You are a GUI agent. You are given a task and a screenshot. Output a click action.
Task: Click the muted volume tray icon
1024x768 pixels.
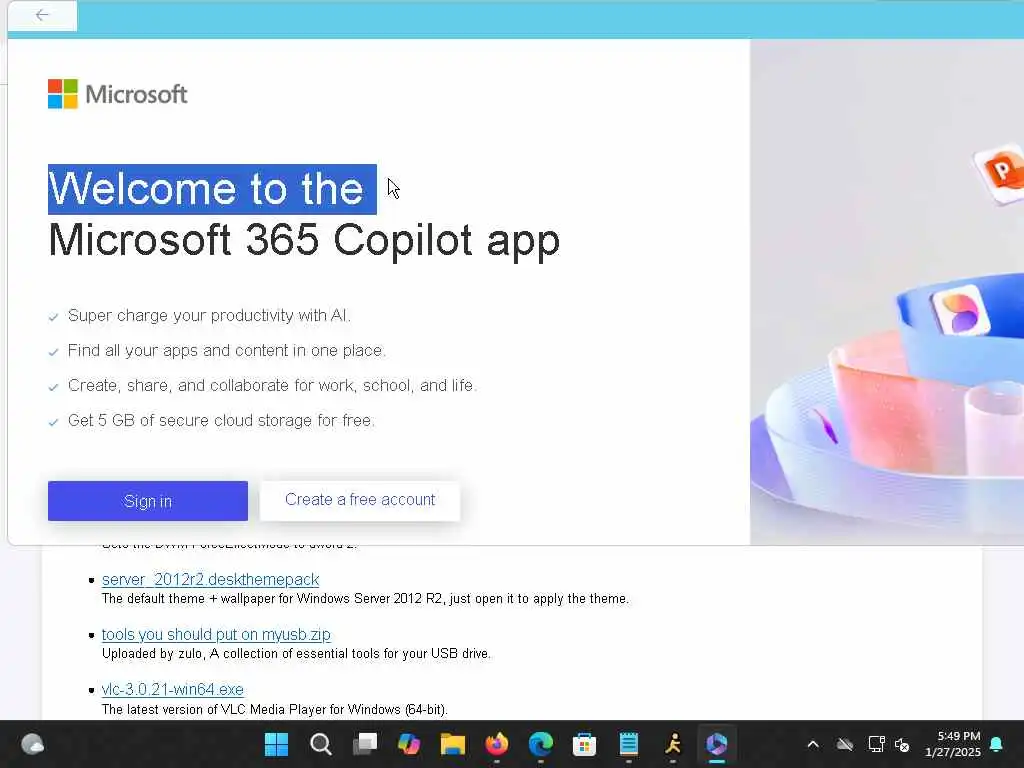click(x=903, y=744)
